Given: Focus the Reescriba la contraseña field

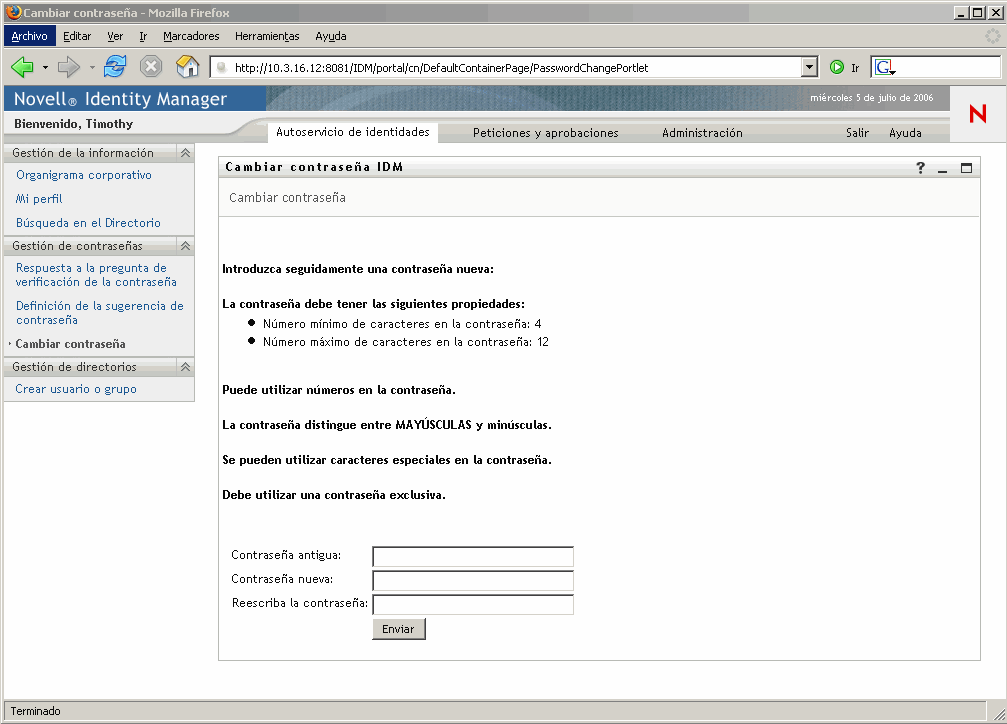Looking at the screenshot, I should pyautogui.click(x=473, y=605).
